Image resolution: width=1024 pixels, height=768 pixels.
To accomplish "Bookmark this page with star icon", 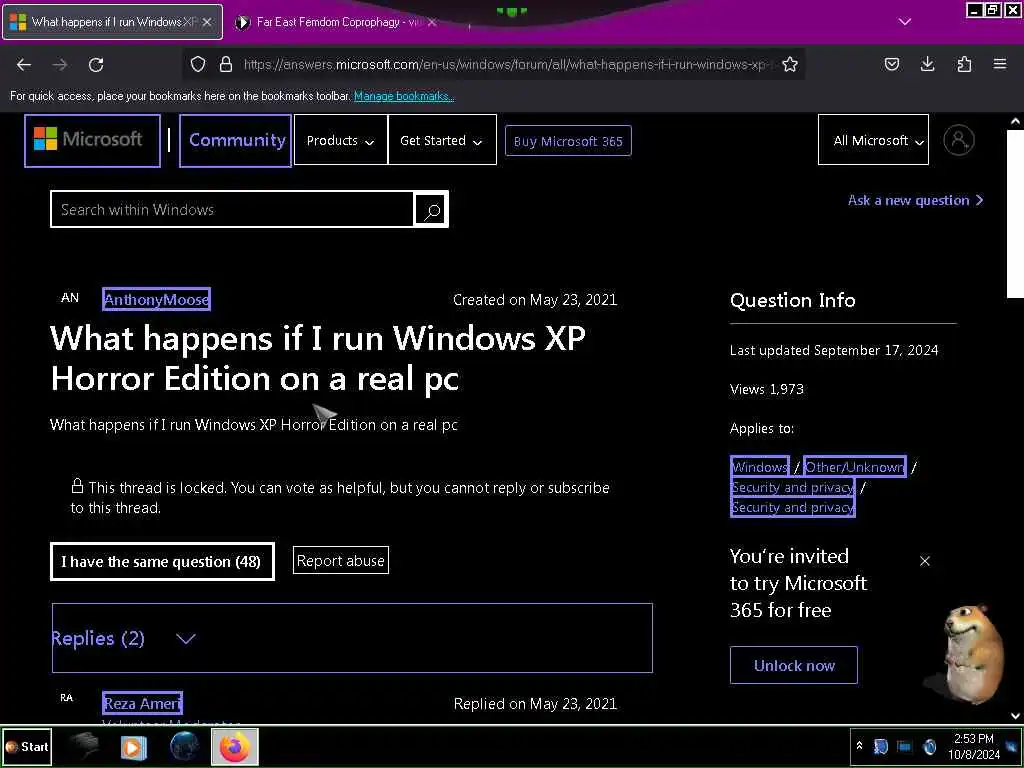I will tap(790, 64).
